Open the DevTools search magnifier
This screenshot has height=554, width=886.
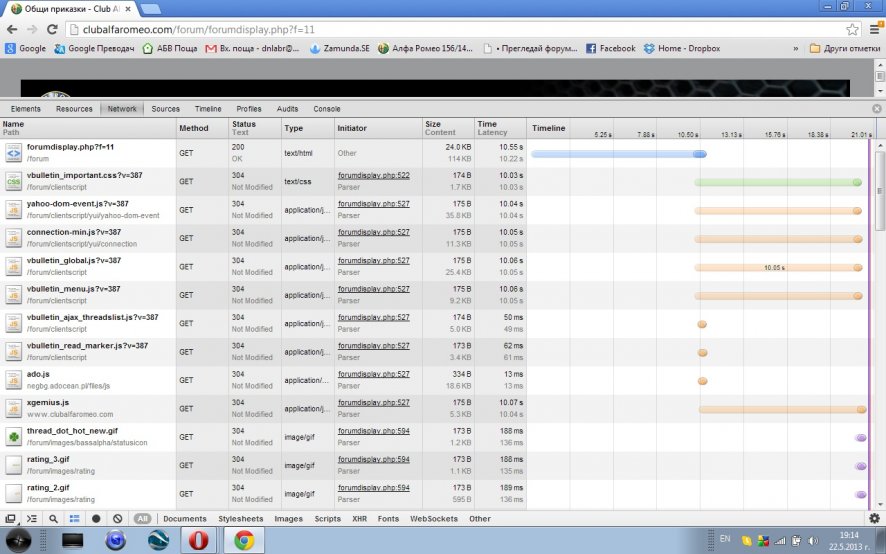pos(53,519)
